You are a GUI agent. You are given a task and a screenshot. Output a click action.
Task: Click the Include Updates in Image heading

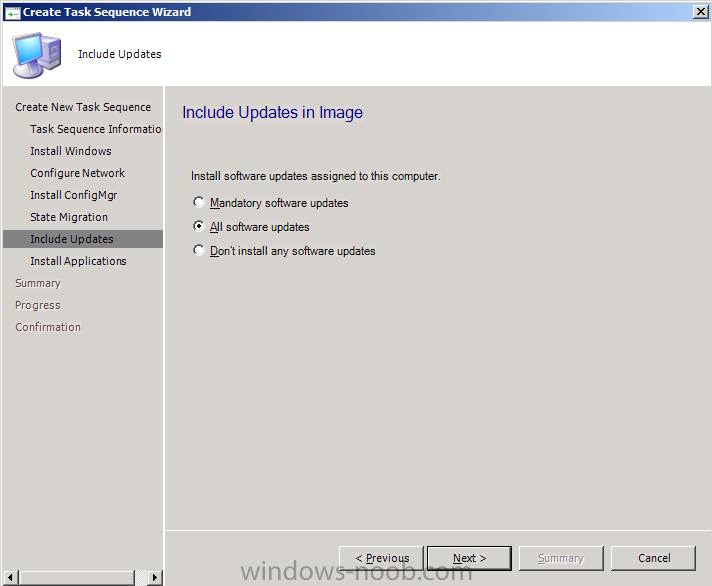[272, 113]
